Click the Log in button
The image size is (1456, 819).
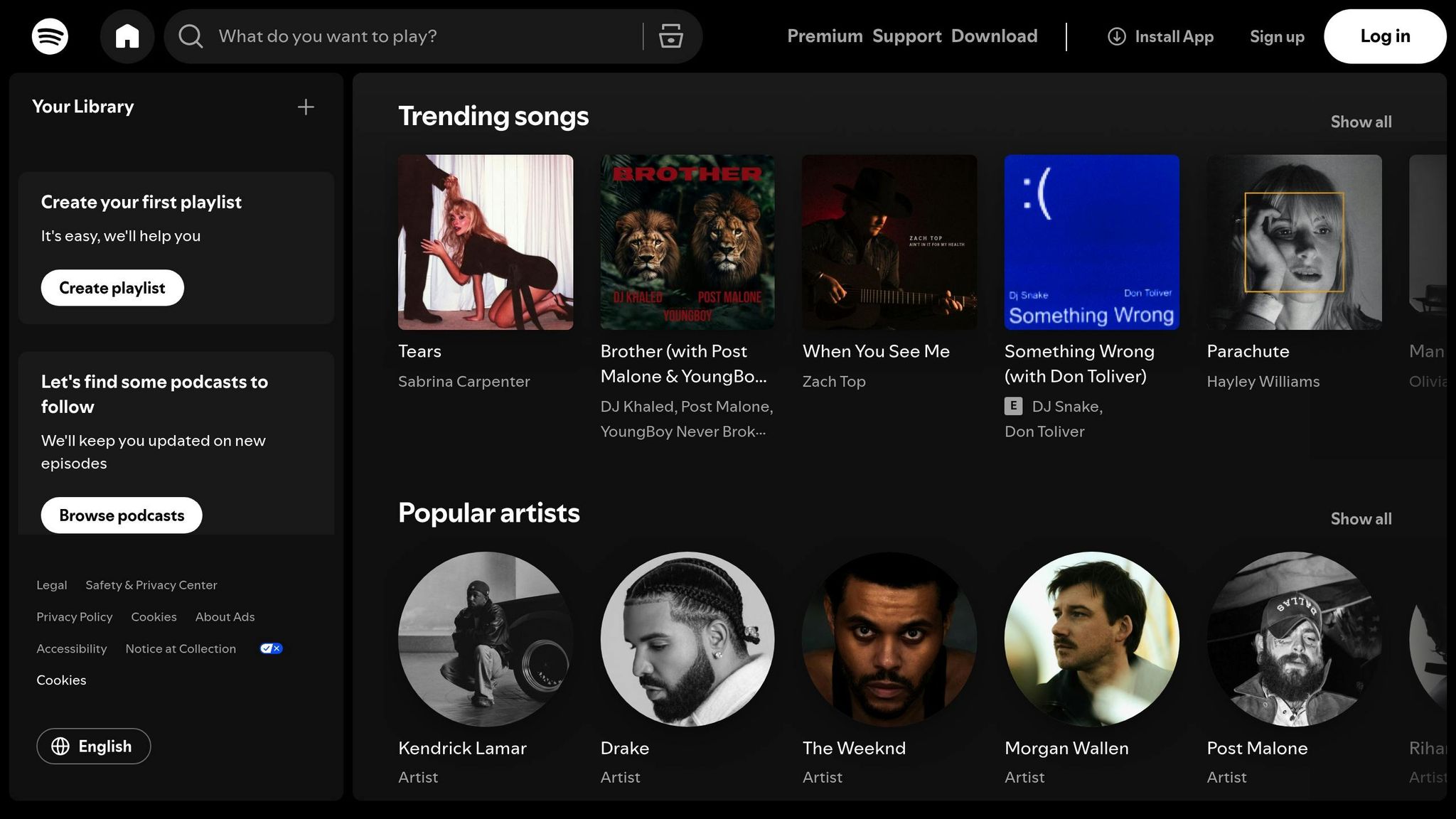pyautogui.click(x=1384, y=36)
